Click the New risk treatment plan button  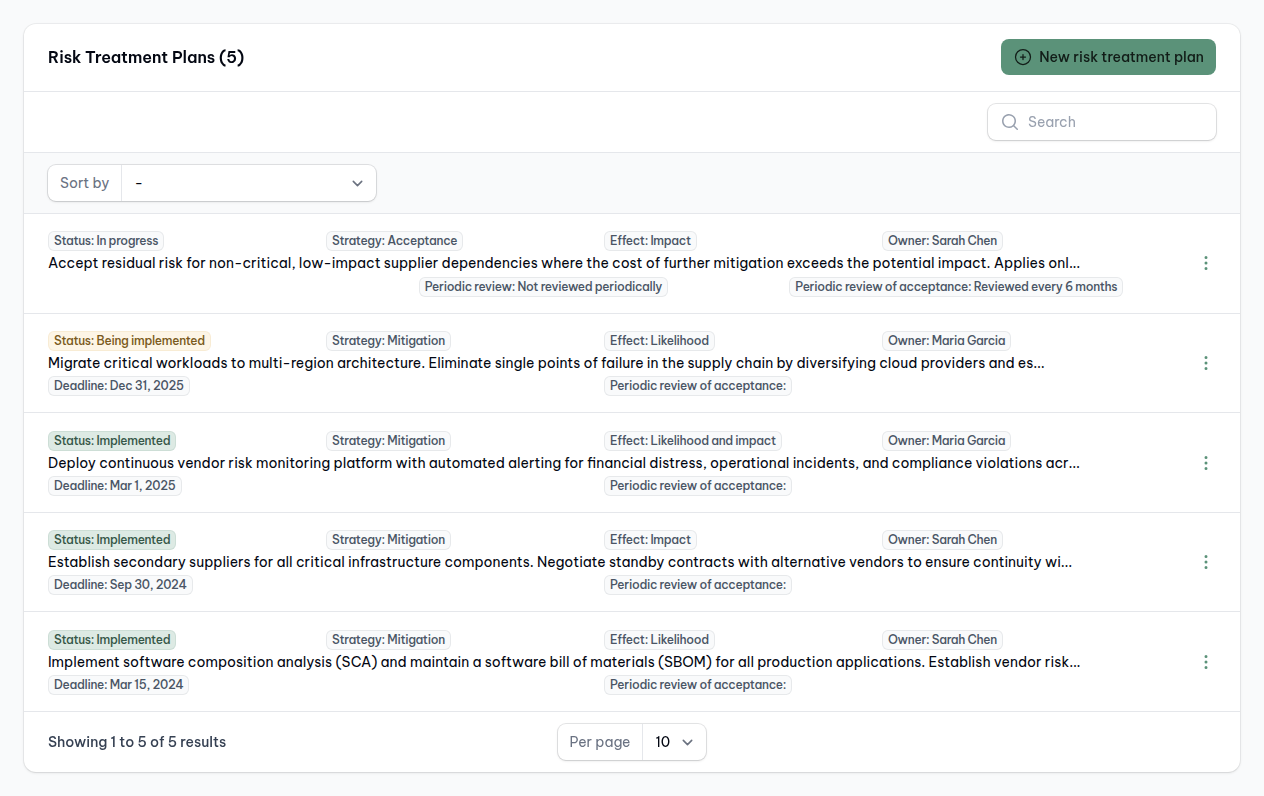click(1108, 57)
